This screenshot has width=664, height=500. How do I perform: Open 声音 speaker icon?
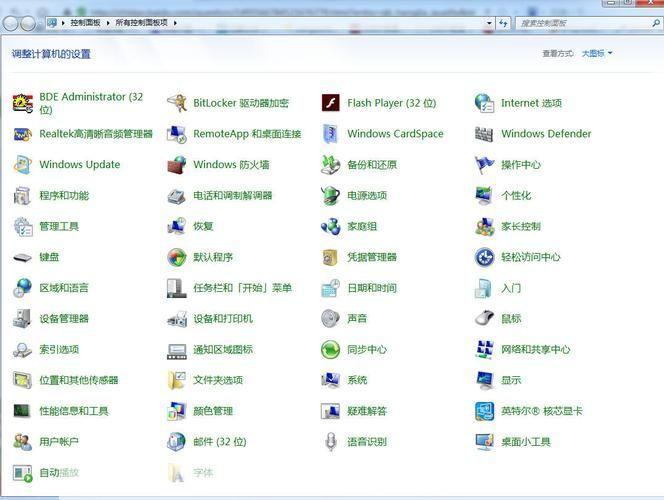tap(331, 319)
